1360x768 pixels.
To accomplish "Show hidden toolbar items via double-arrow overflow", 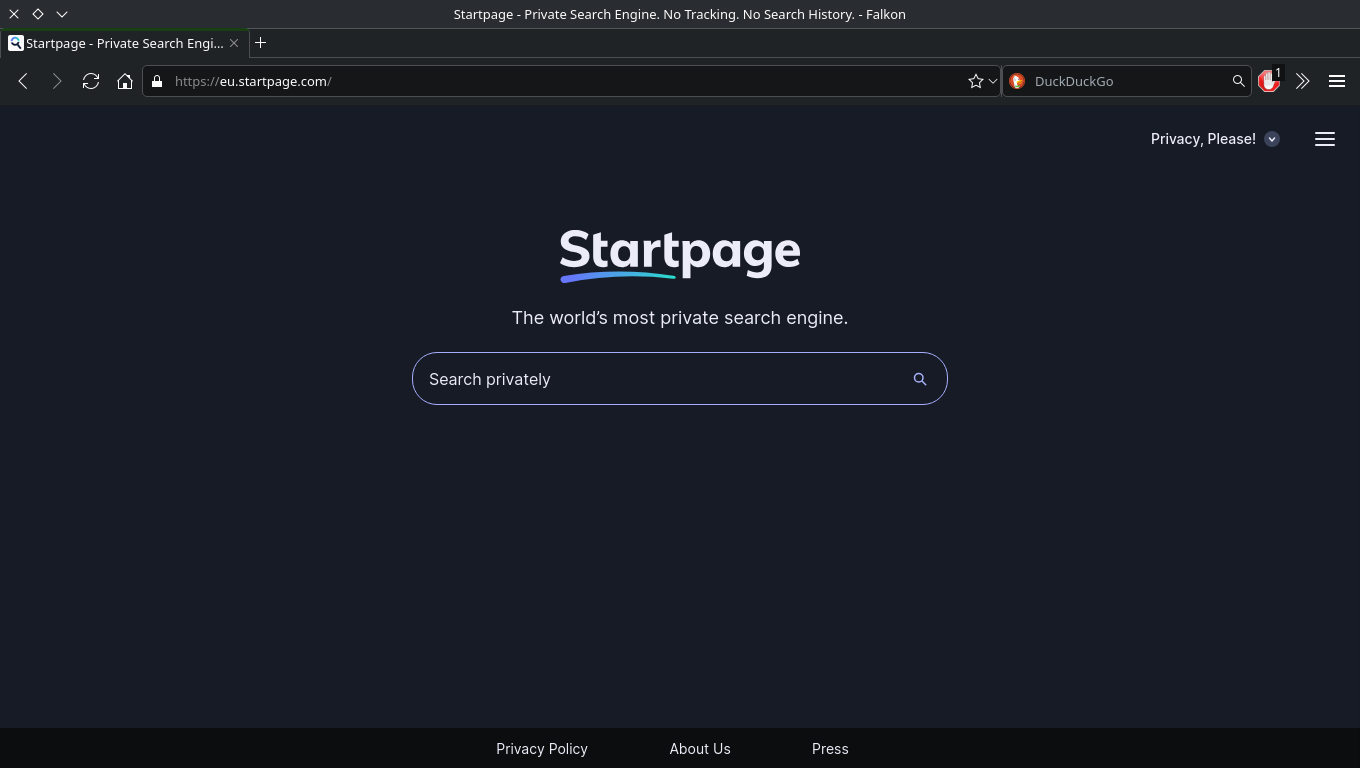I will point(1303,81).
